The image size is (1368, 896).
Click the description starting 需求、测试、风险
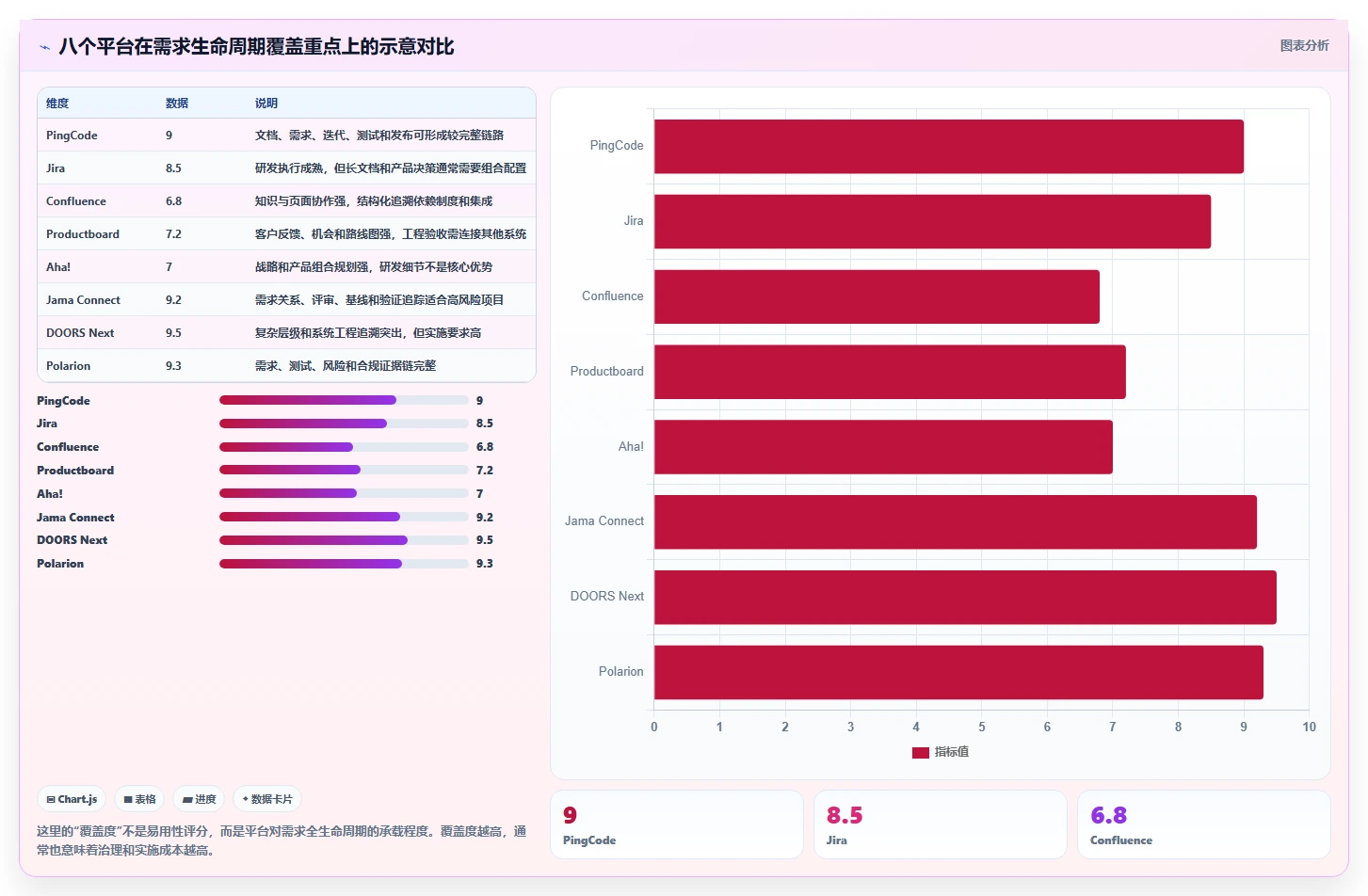click(346, 366)
